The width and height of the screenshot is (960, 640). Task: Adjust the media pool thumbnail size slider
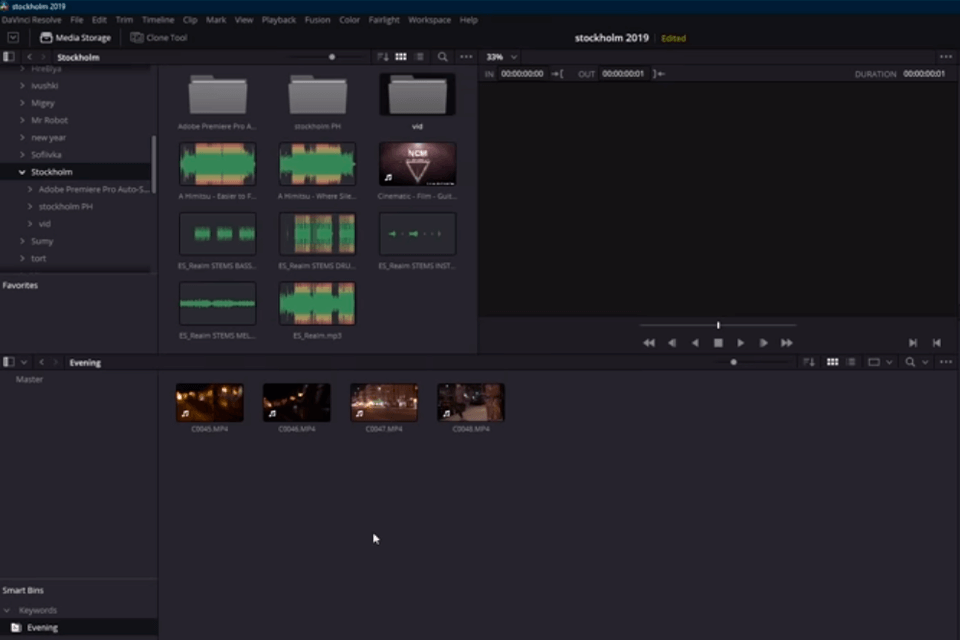click(733, 362)
